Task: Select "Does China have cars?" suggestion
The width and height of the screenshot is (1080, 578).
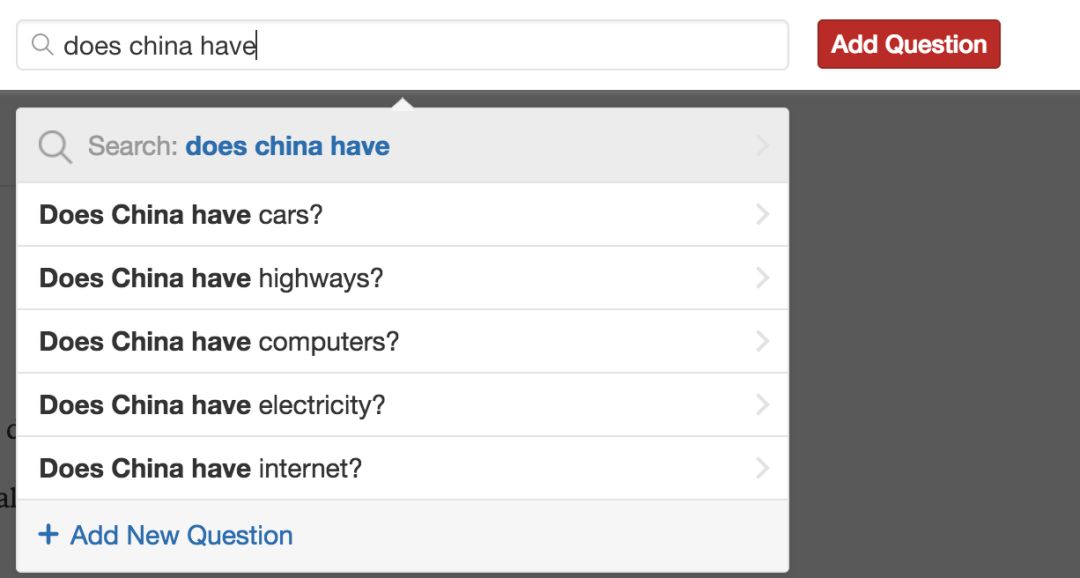Action: [x=181, y=215]
